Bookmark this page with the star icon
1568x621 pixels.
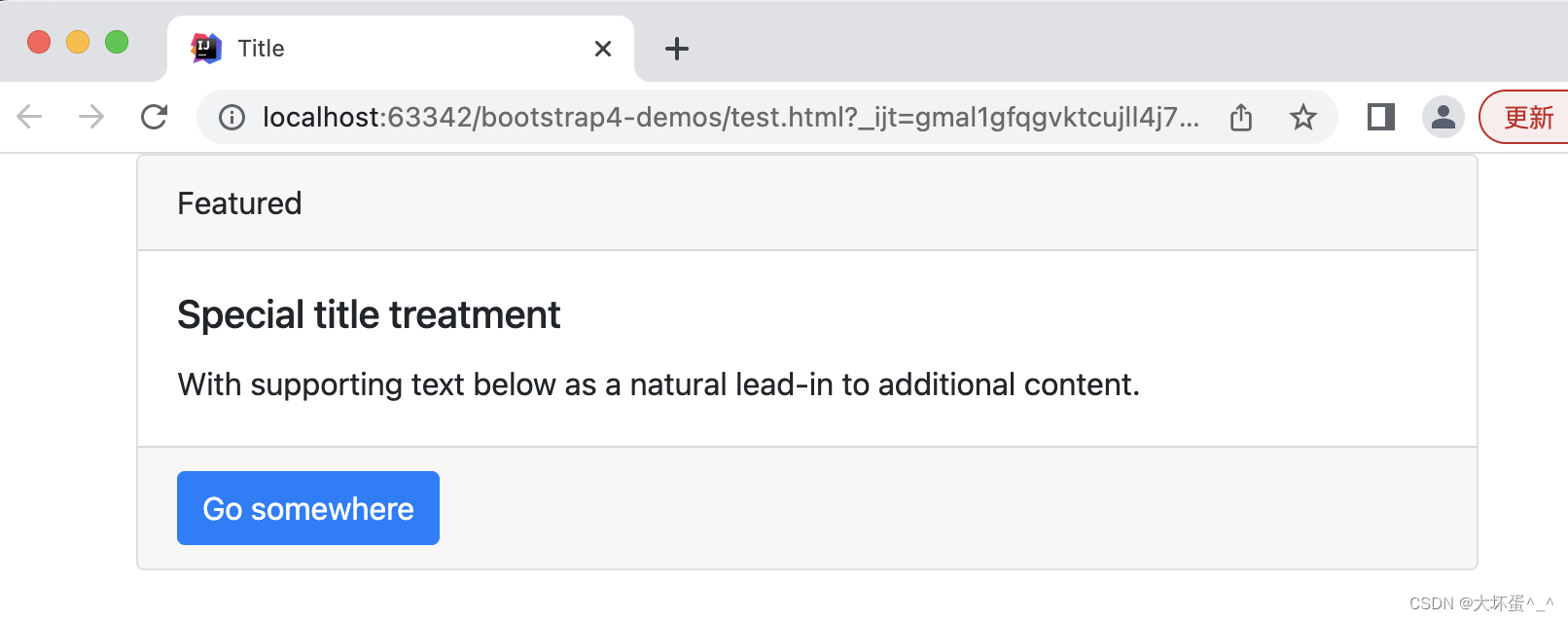point(1302,117)
